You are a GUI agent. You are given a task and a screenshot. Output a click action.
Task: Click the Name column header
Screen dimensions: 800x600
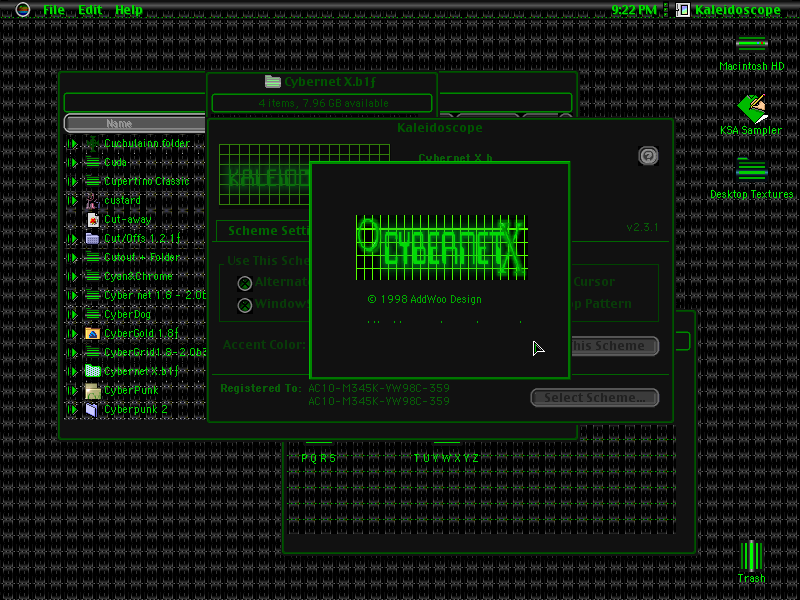pos(135,123)
